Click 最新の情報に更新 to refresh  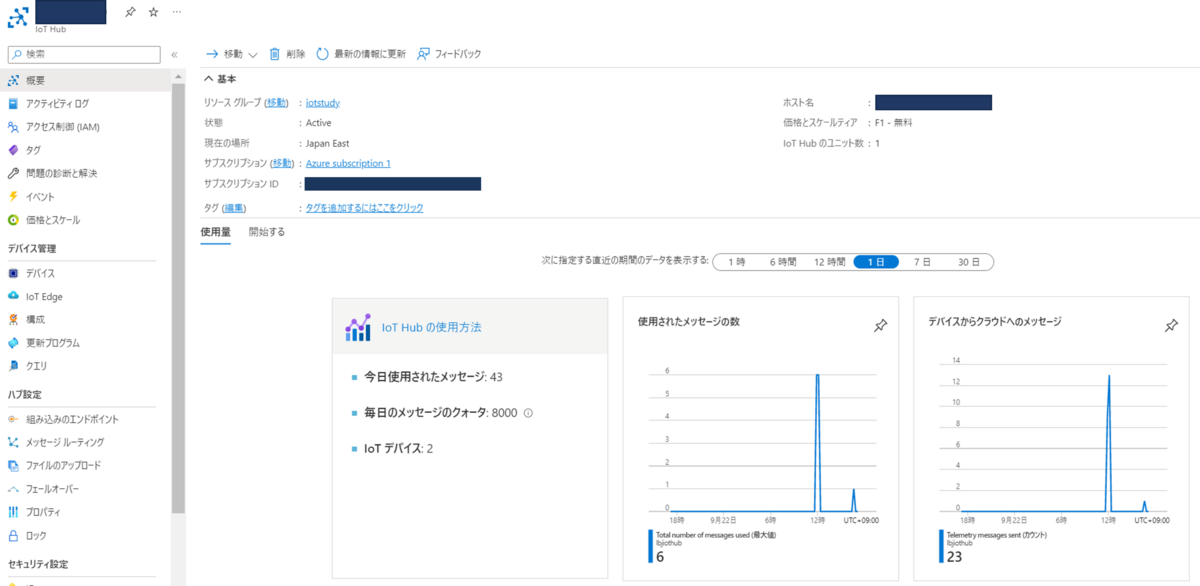(x=361, y=54)
